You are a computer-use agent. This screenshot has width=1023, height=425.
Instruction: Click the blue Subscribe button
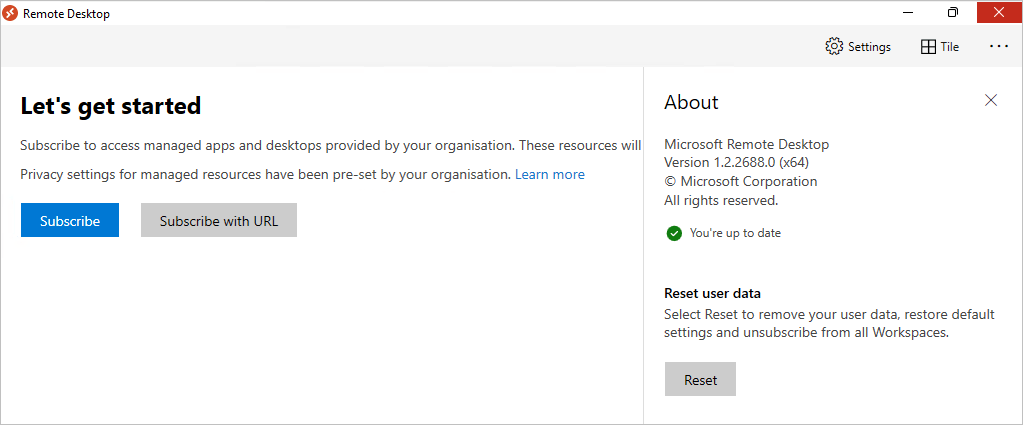click(70, 220)
